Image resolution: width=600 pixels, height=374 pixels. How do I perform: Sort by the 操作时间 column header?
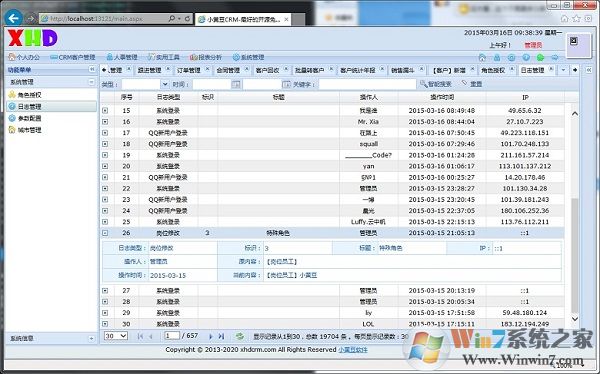[442, 97]
